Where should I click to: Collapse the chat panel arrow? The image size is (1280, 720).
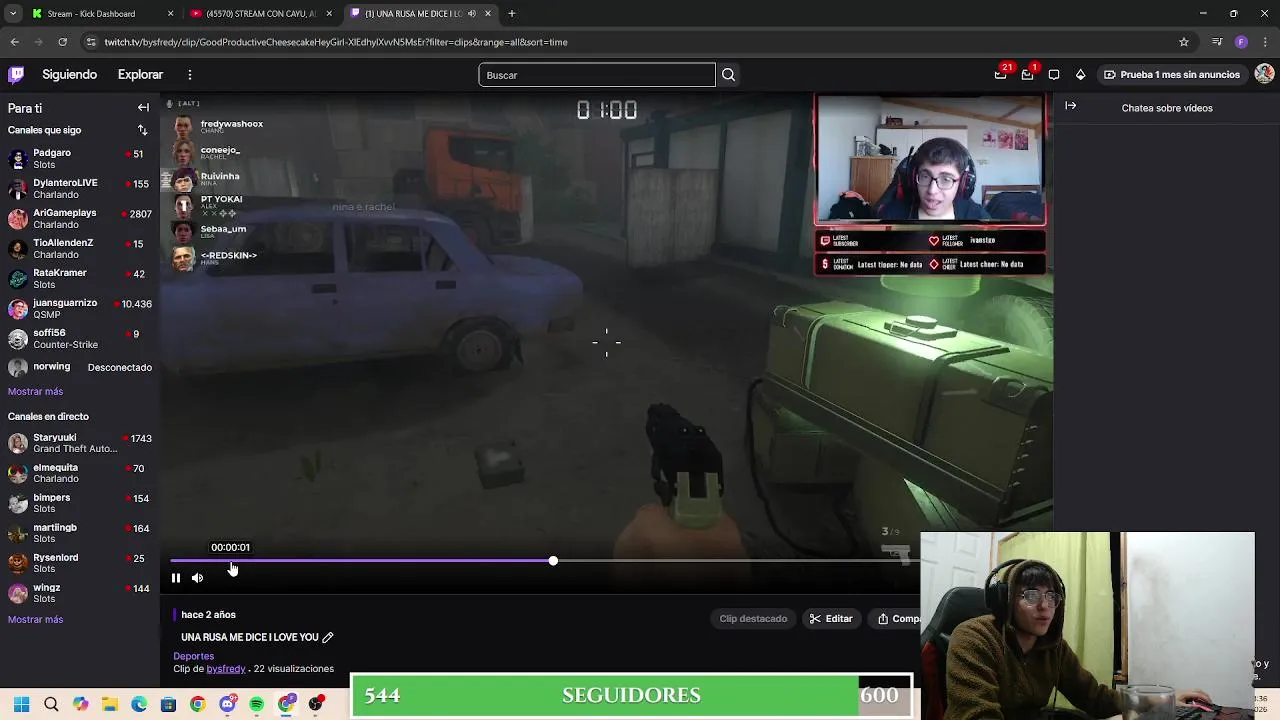point(1071,106)
